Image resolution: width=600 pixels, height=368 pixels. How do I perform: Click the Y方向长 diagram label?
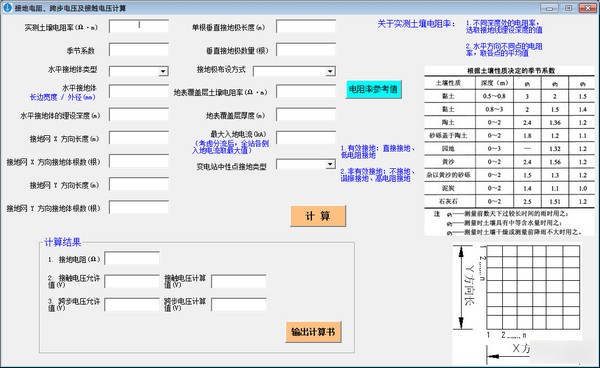(470, 285)
